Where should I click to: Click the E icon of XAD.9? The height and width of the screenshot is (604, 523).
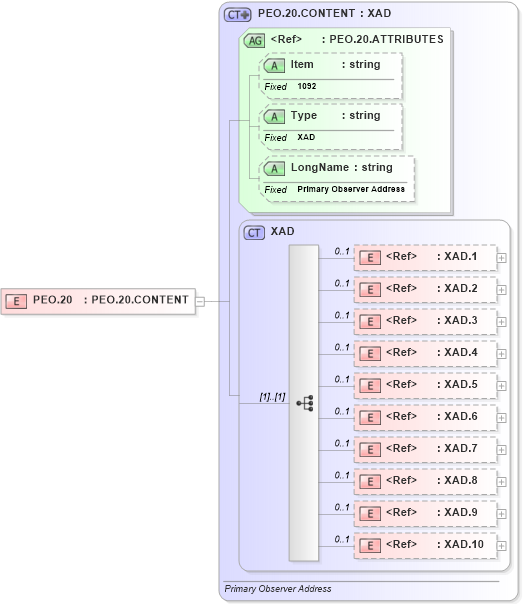pos(370,513)
